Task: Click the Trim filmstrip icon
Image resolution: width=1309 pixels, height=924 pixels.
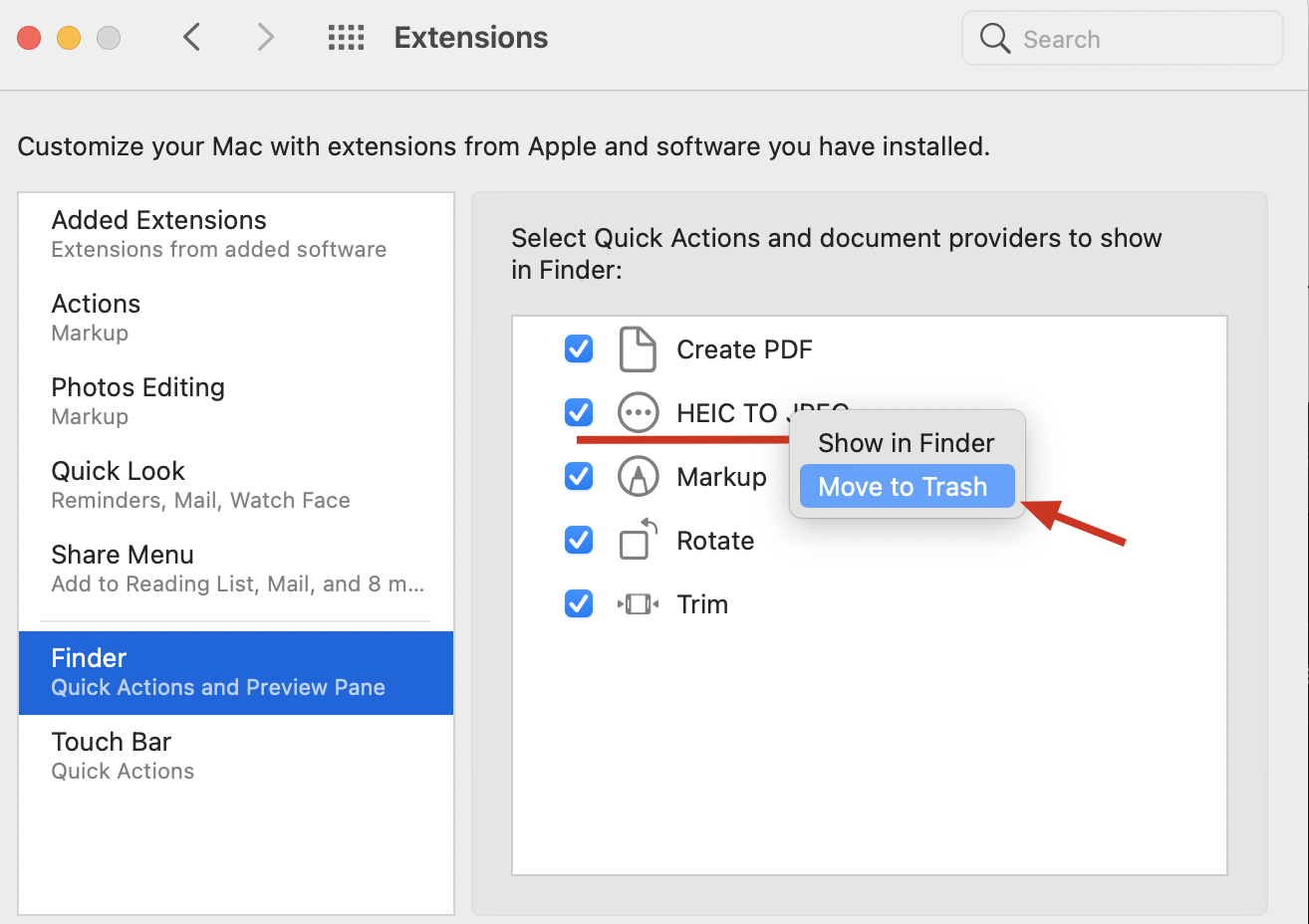Action: click(638, 603)
